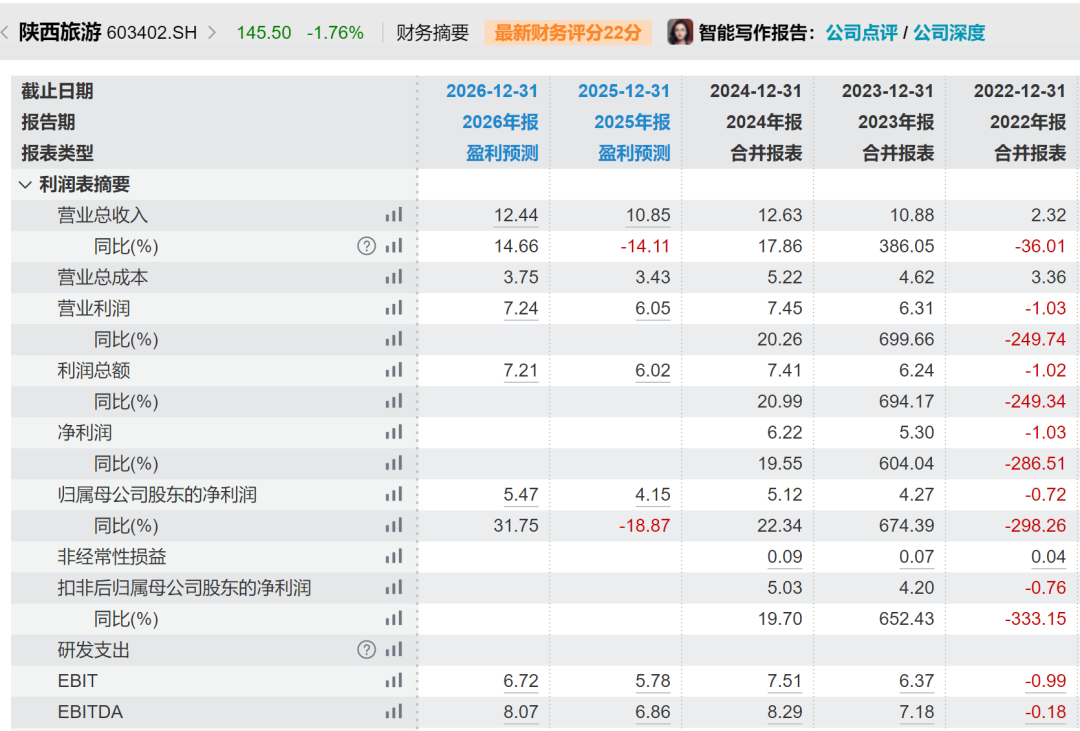This screenshot has width=1080, height=731.
Task: Open chart icon for 营业总收入 同比(%) row
Action: (394, 246)
